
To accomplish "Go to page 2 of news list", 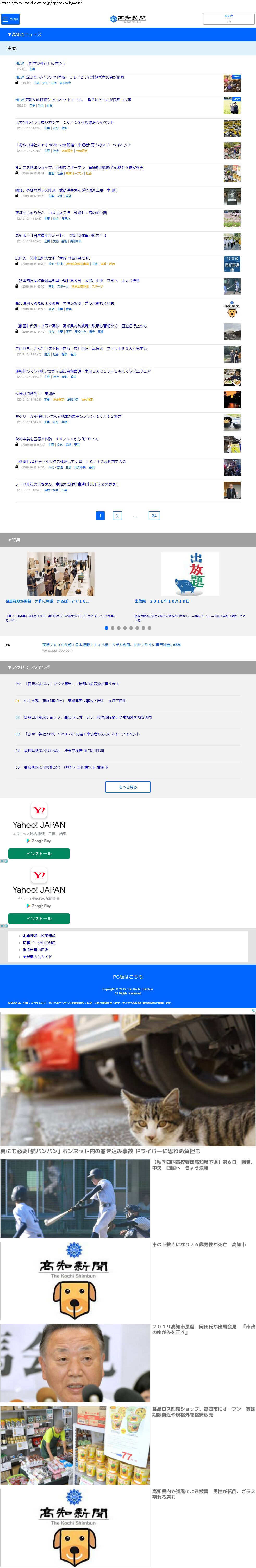I will tap(117, 515).
